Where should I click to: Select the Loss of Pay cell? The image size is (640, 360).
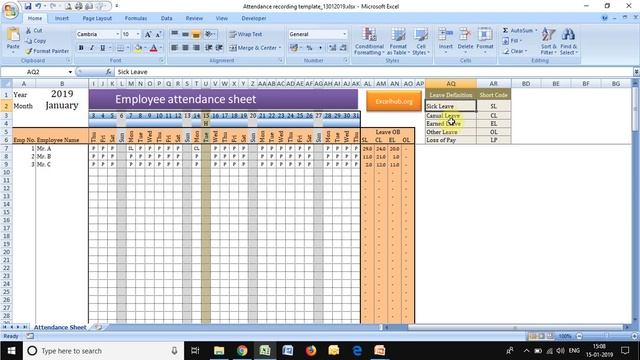[451, 140]
